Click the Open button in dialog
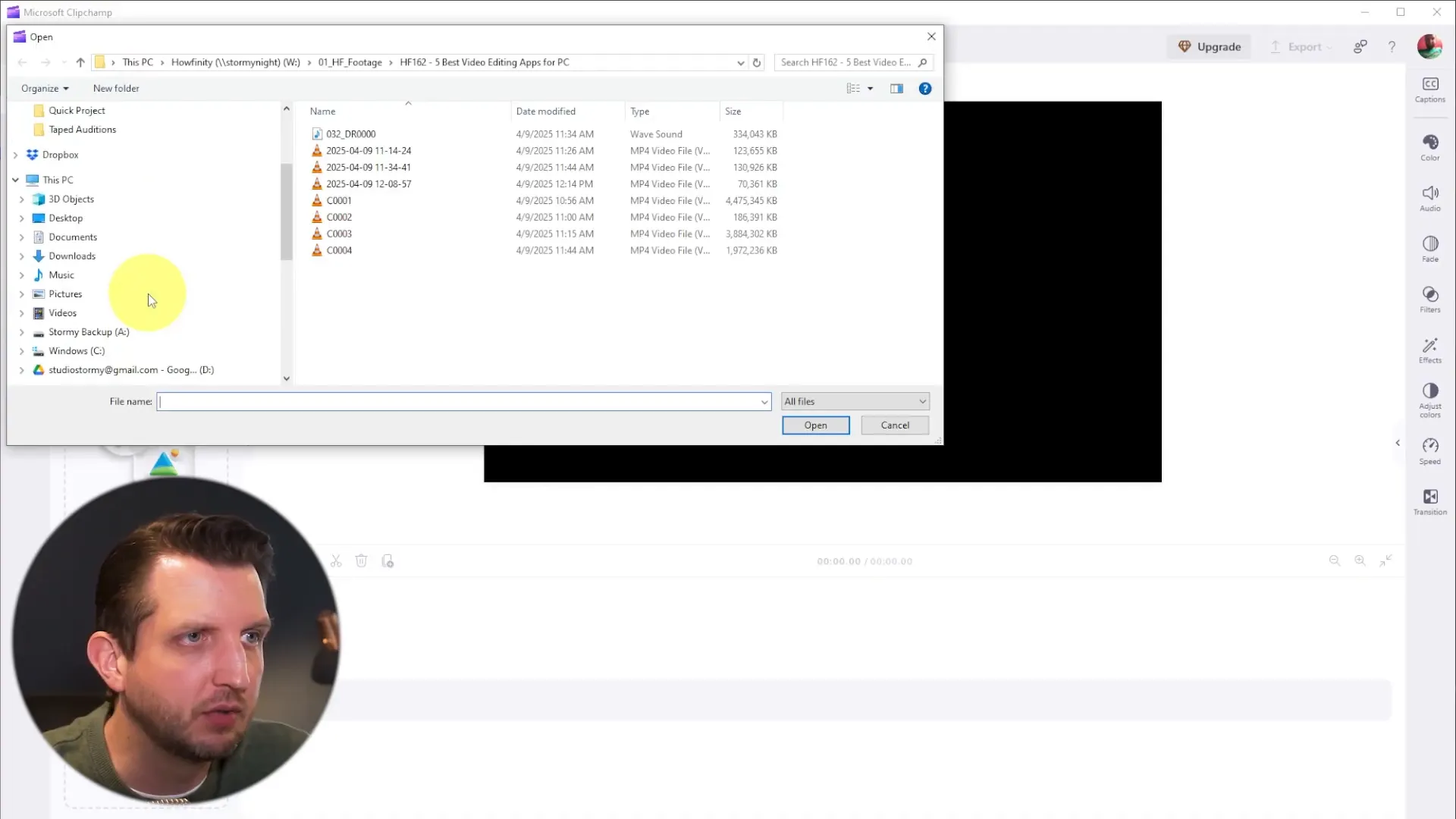This screenshot has height=819, width=1456. point(816,425)
